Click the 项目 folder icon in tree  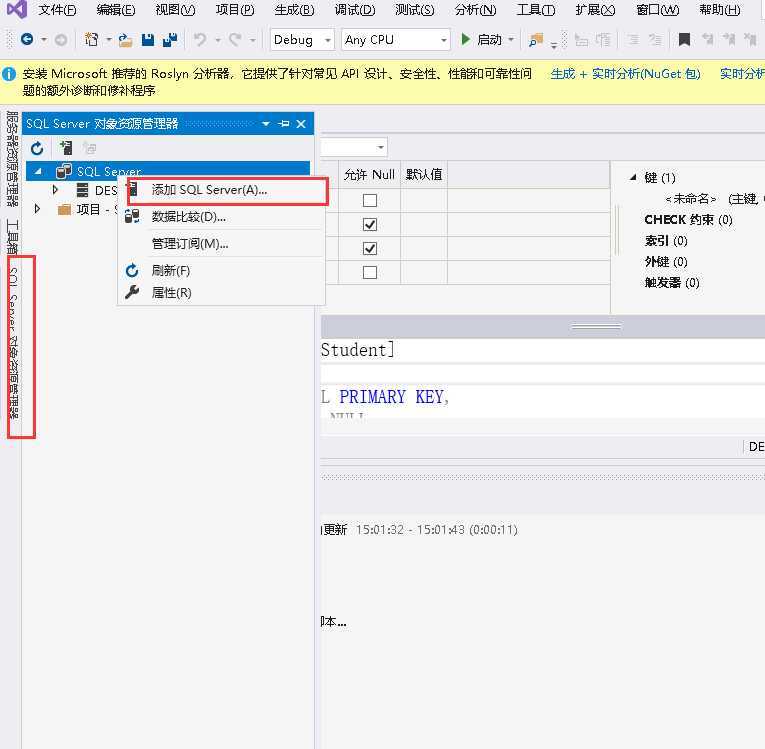pos(64,209)
